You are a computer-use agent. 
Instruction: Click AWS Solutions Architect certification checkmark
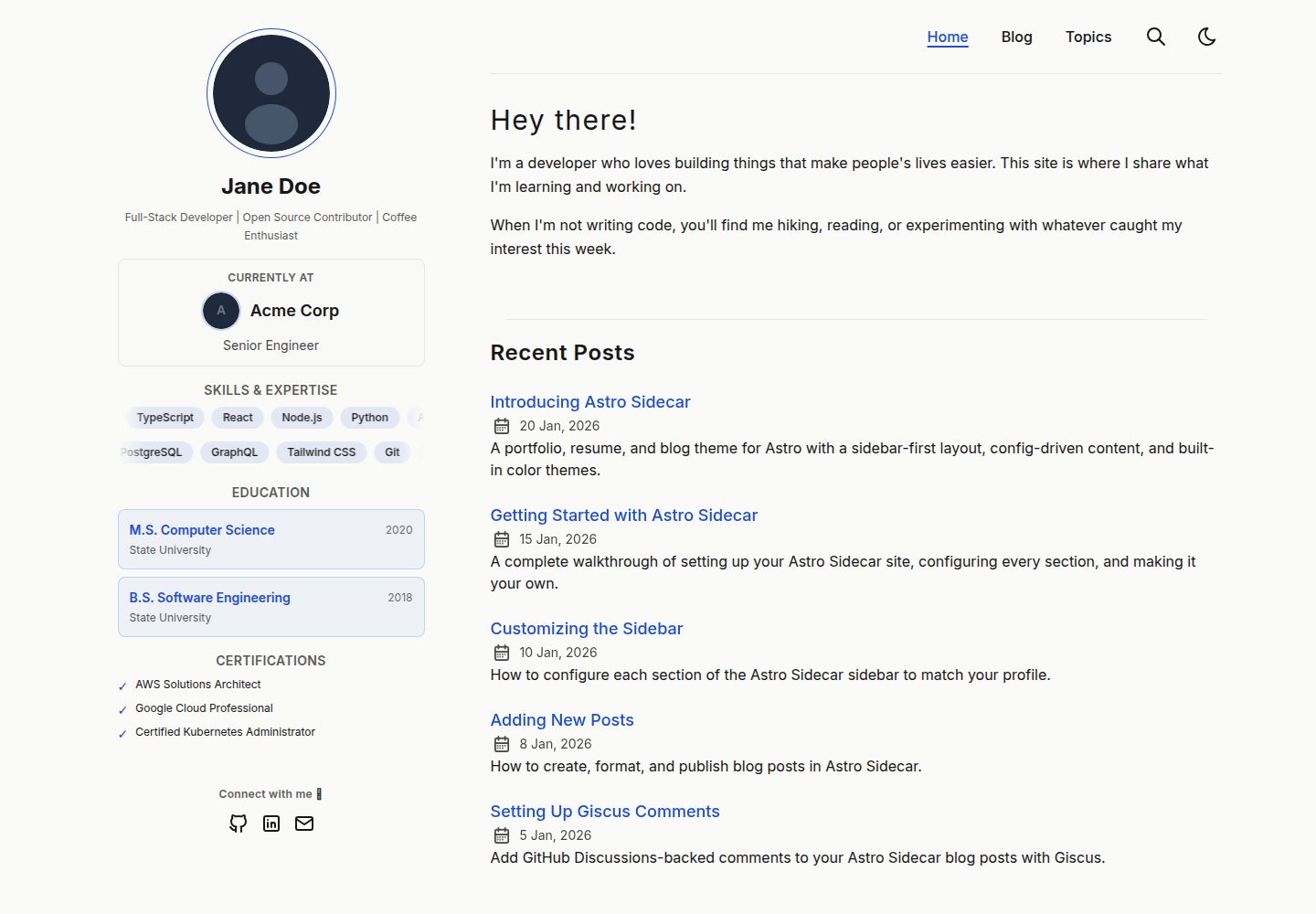tap(122, 685)
